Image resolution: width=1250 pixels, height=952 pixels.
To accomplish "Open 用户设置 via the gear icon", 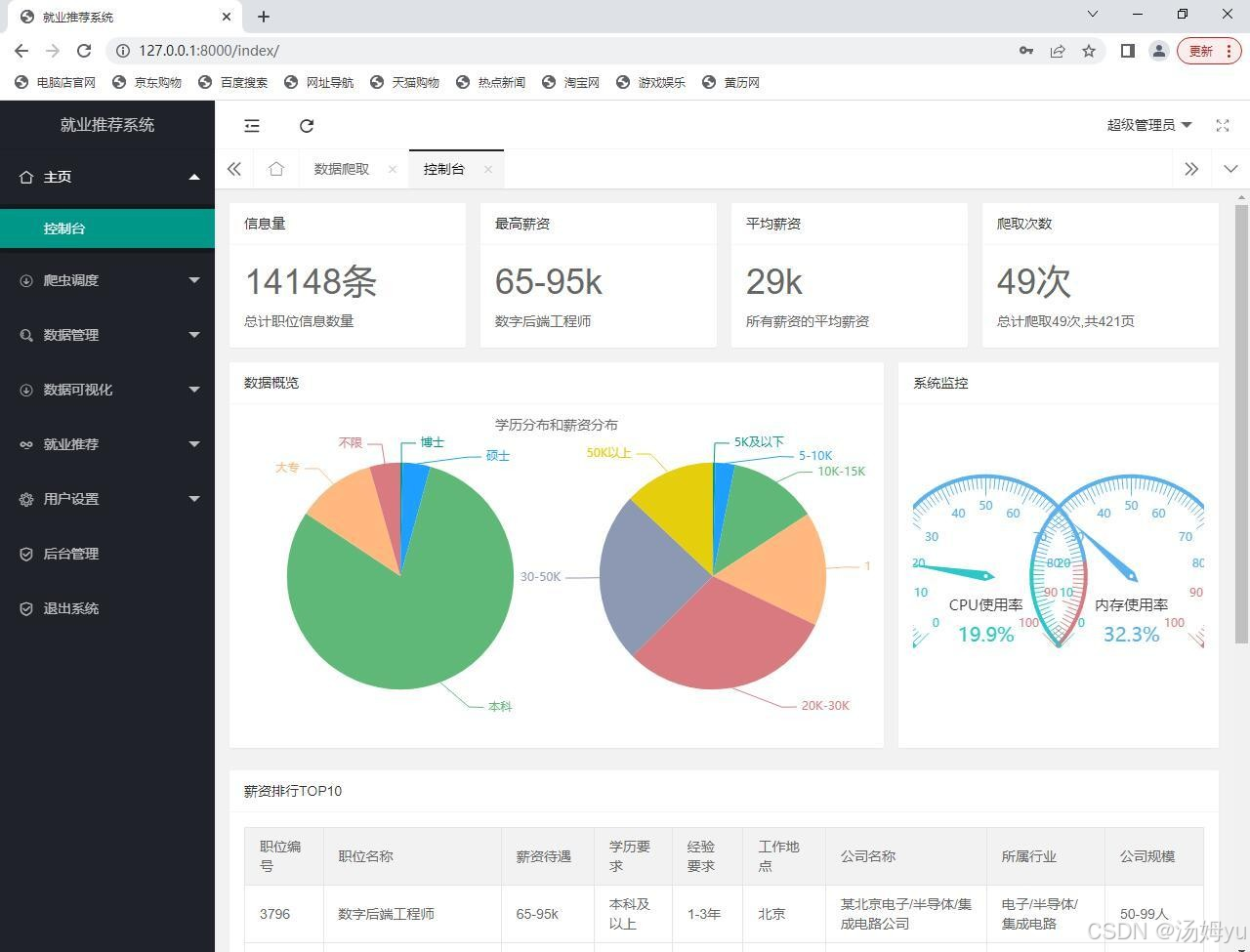I will [x=25, y=499].
